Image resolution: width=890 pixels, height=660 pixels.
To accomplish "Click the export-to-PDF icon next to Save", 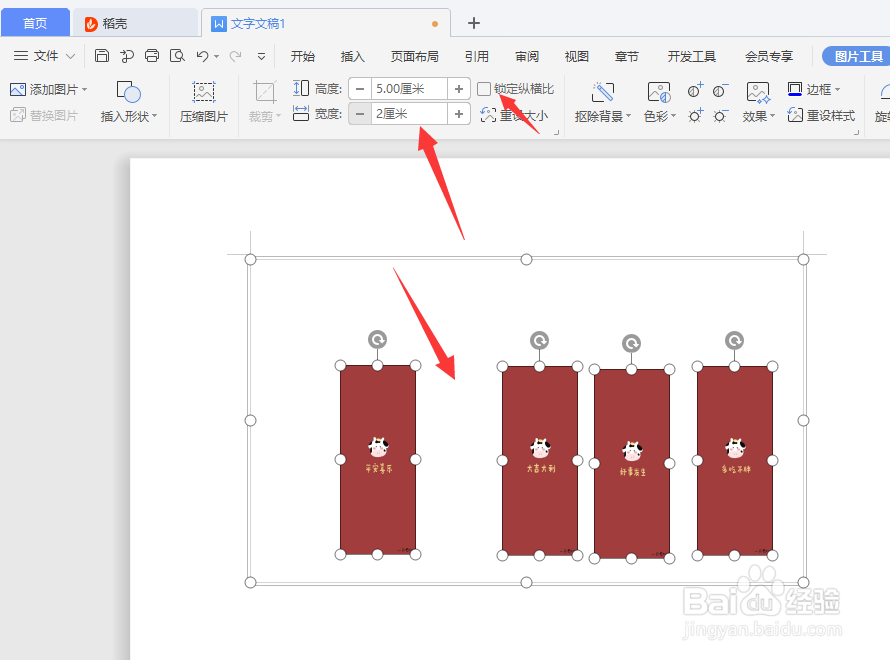I will [x=127, y=56].
